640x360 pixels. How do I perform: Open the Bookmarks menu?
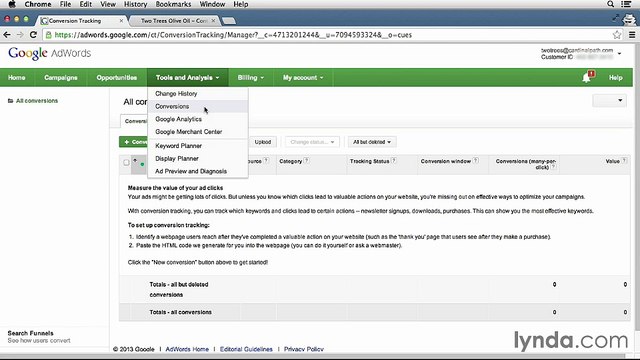173,4
